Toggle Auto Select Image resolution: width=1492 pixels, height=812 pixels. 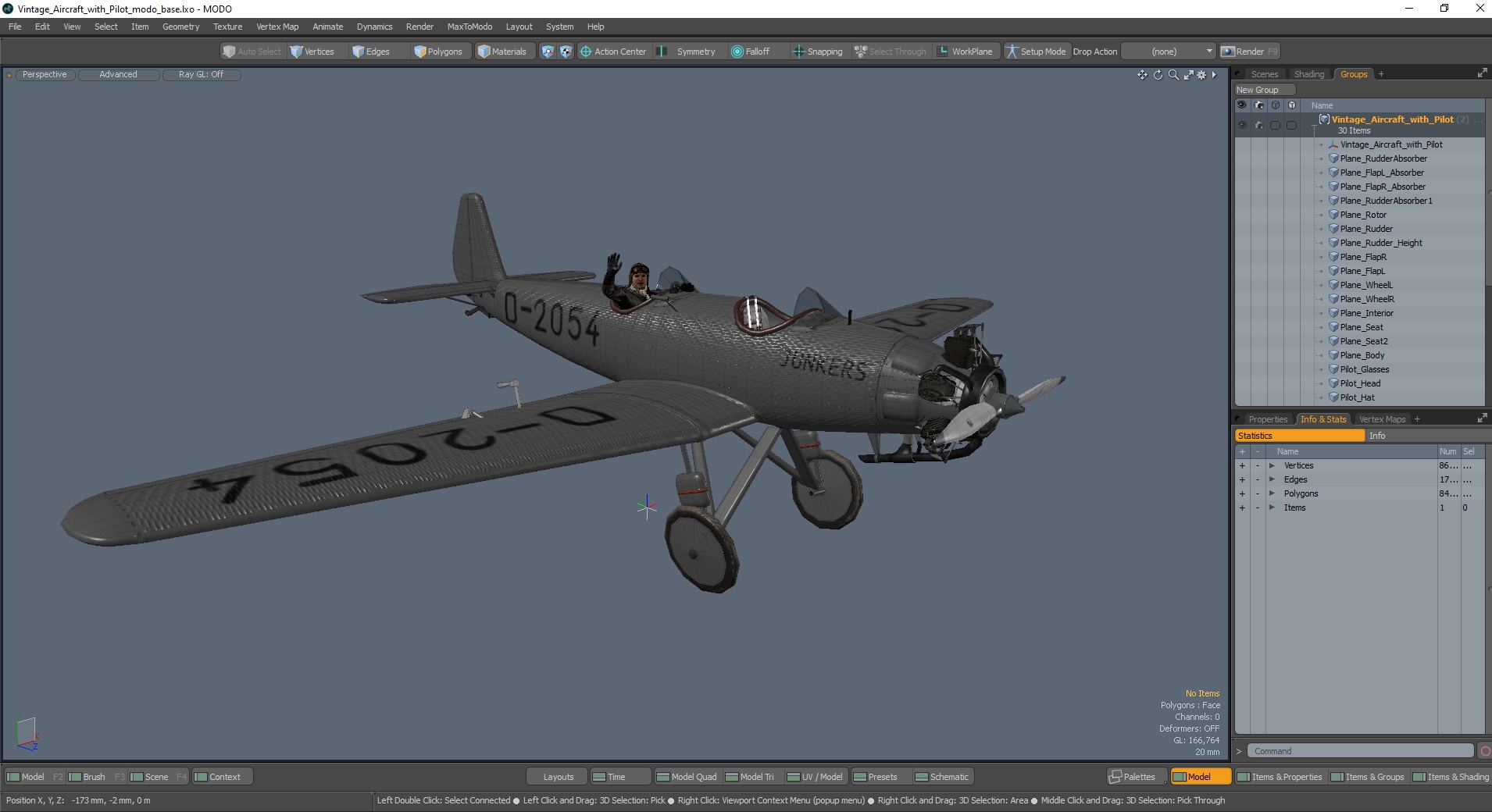252,52
